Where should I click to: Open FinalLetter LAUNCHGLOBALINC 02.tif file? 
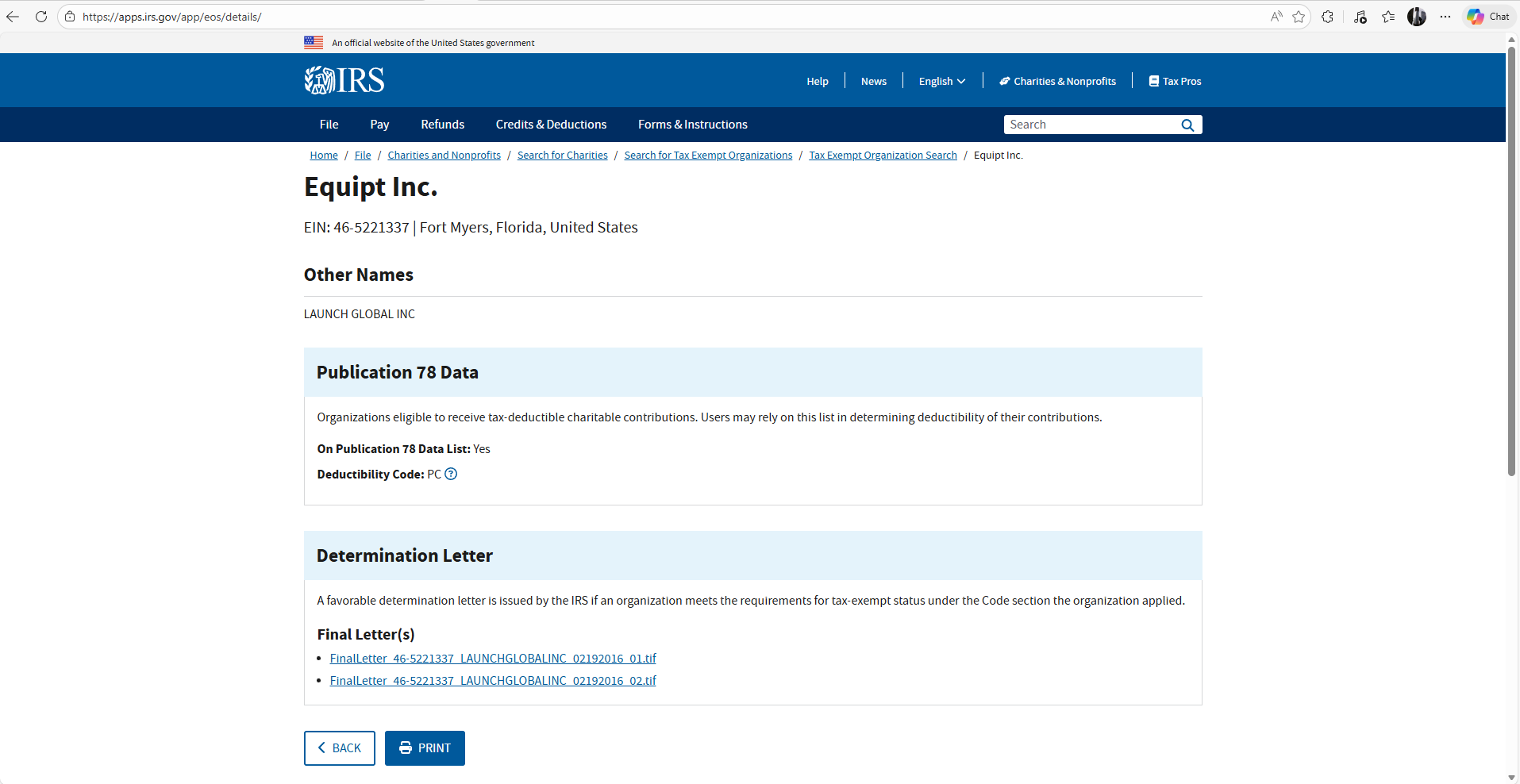(493, 681)
